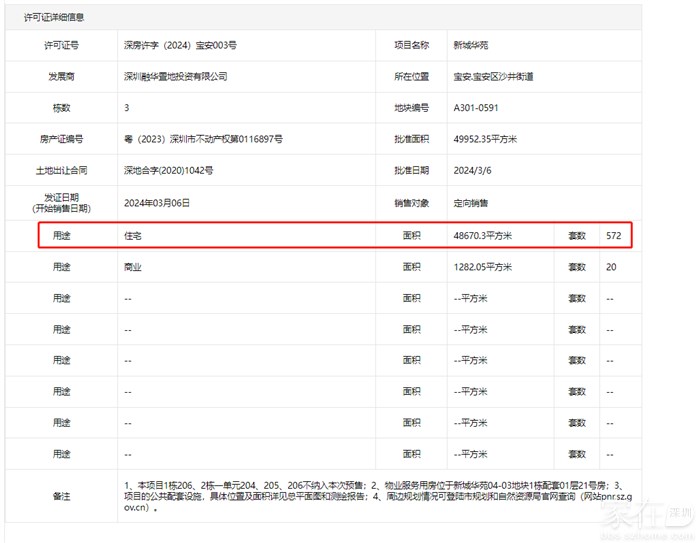Image resolution: width=700 pixels, height=543 pixels.
Task: Click the parcel number A301-0591
Action: click(476, 107)
